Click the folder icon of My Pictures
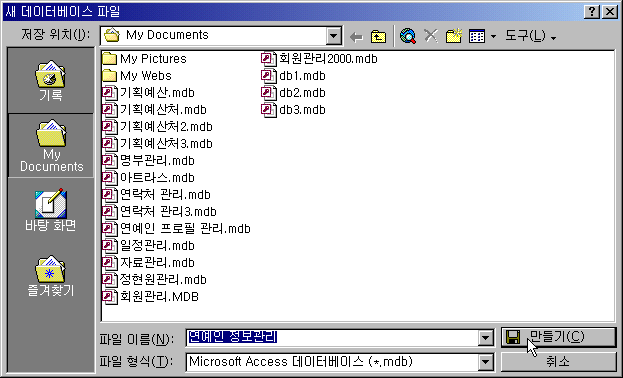Screen dimensions: 623x378 pos(109,59)
